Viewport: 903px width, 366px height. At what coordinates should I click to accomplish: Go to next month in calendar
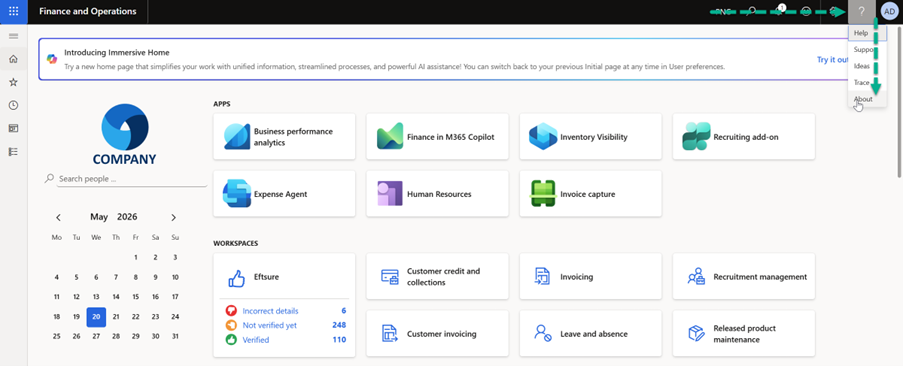tap(173, 218)
